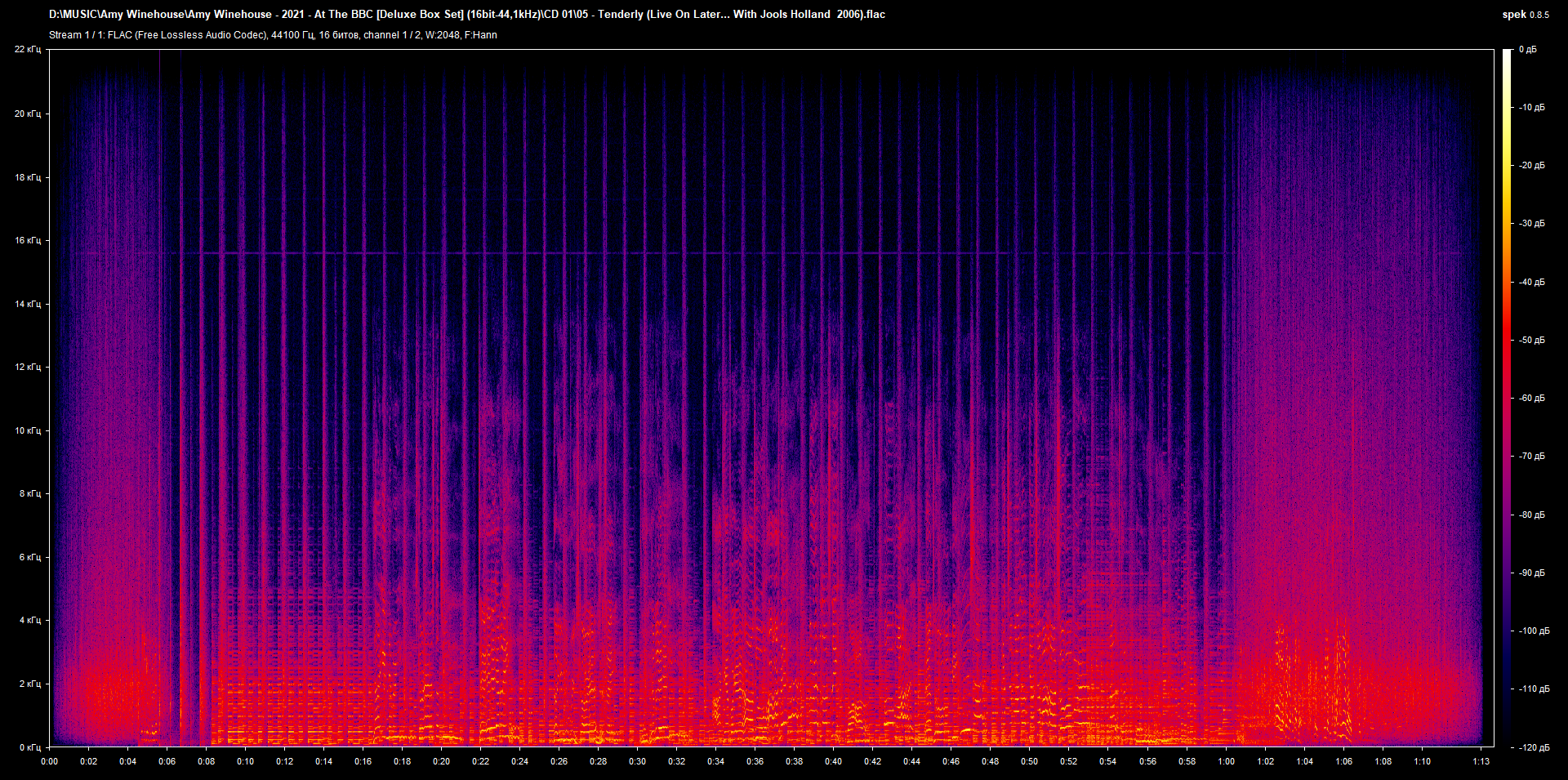The image size is (1568, 780).
Task: Click the 1:13 end time label
Action: [1481, 761]
